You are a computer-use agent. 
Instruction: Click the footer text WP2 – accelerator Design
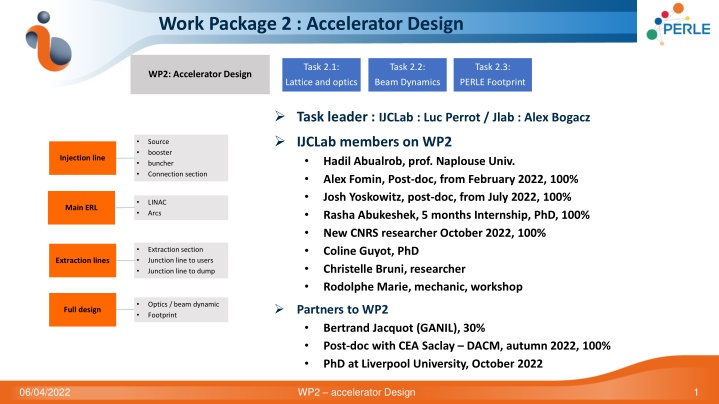click(x=359, y=390)
